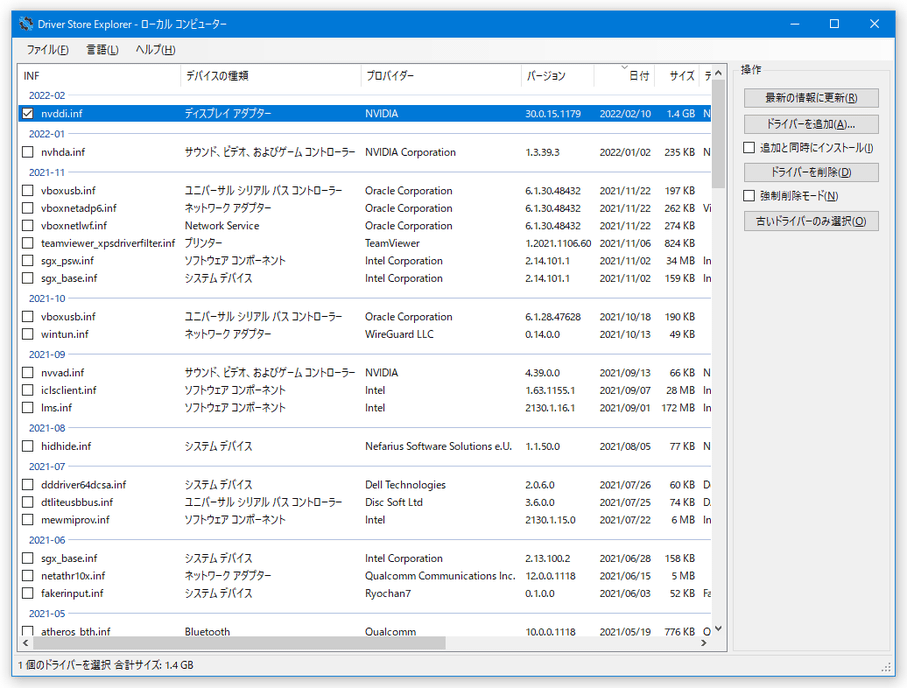The image size is (907, 688).
Task: Sort by デバイスの種類 column header
Action: pos(270,76)
